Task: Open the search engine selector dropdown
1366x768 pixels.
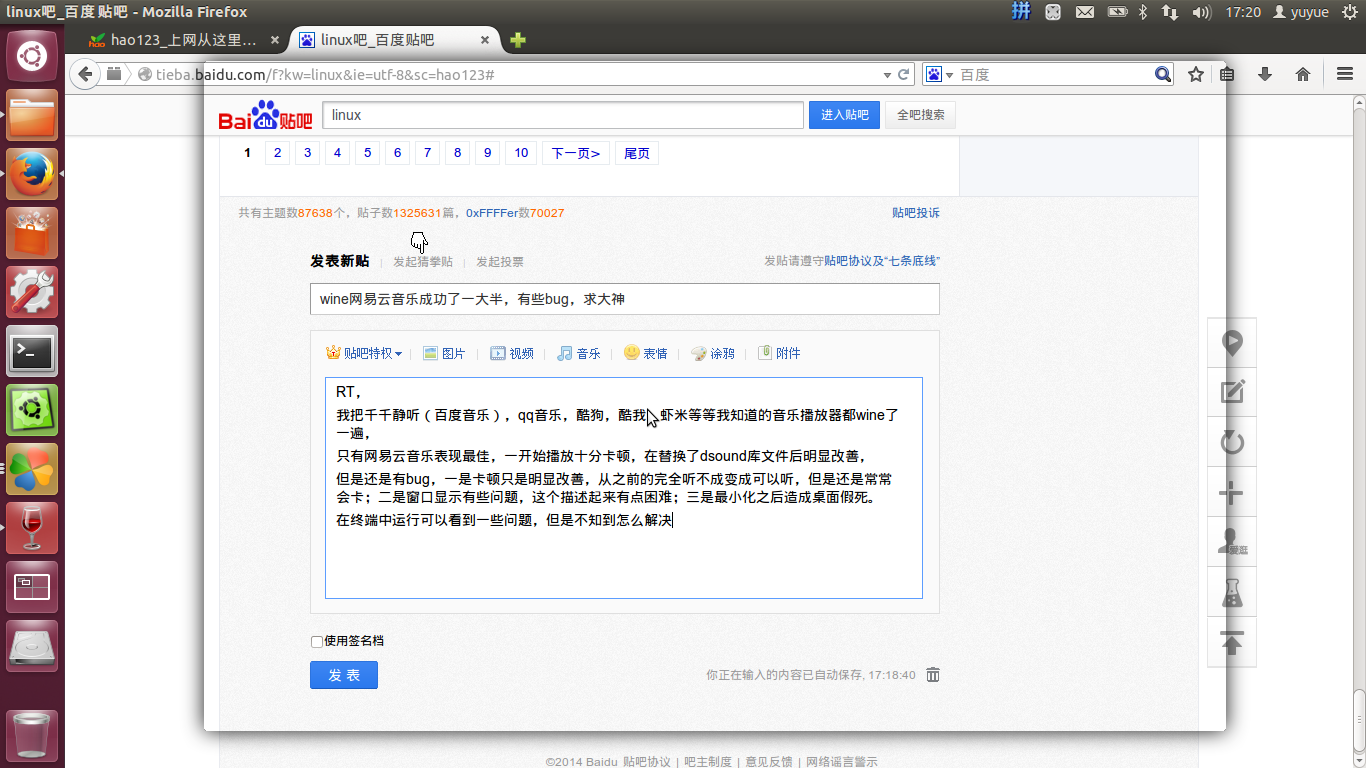Action: [x=939, y=74]
